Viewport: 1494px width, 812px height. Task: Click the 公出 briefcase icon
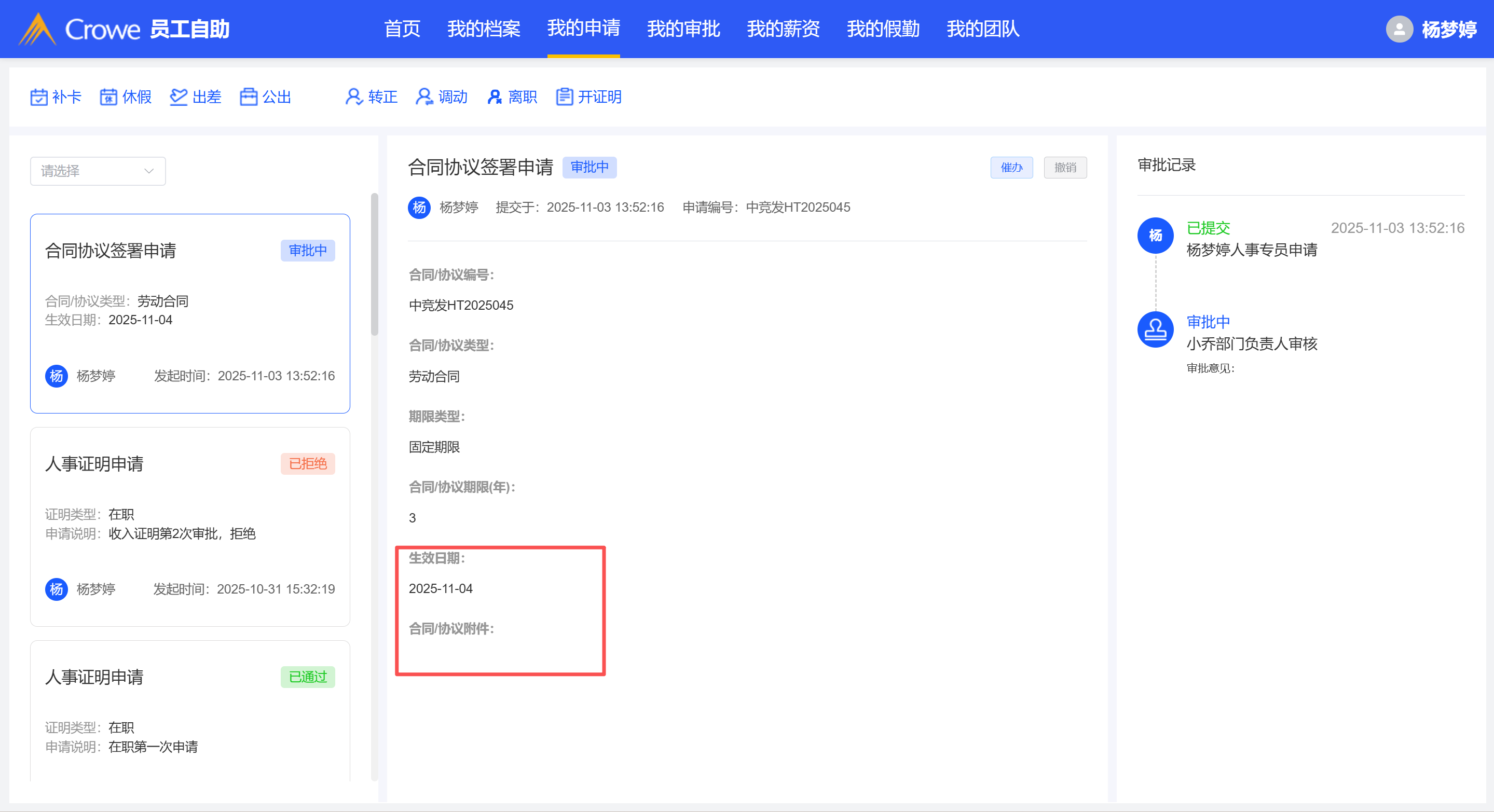click(x=248, y=97)
